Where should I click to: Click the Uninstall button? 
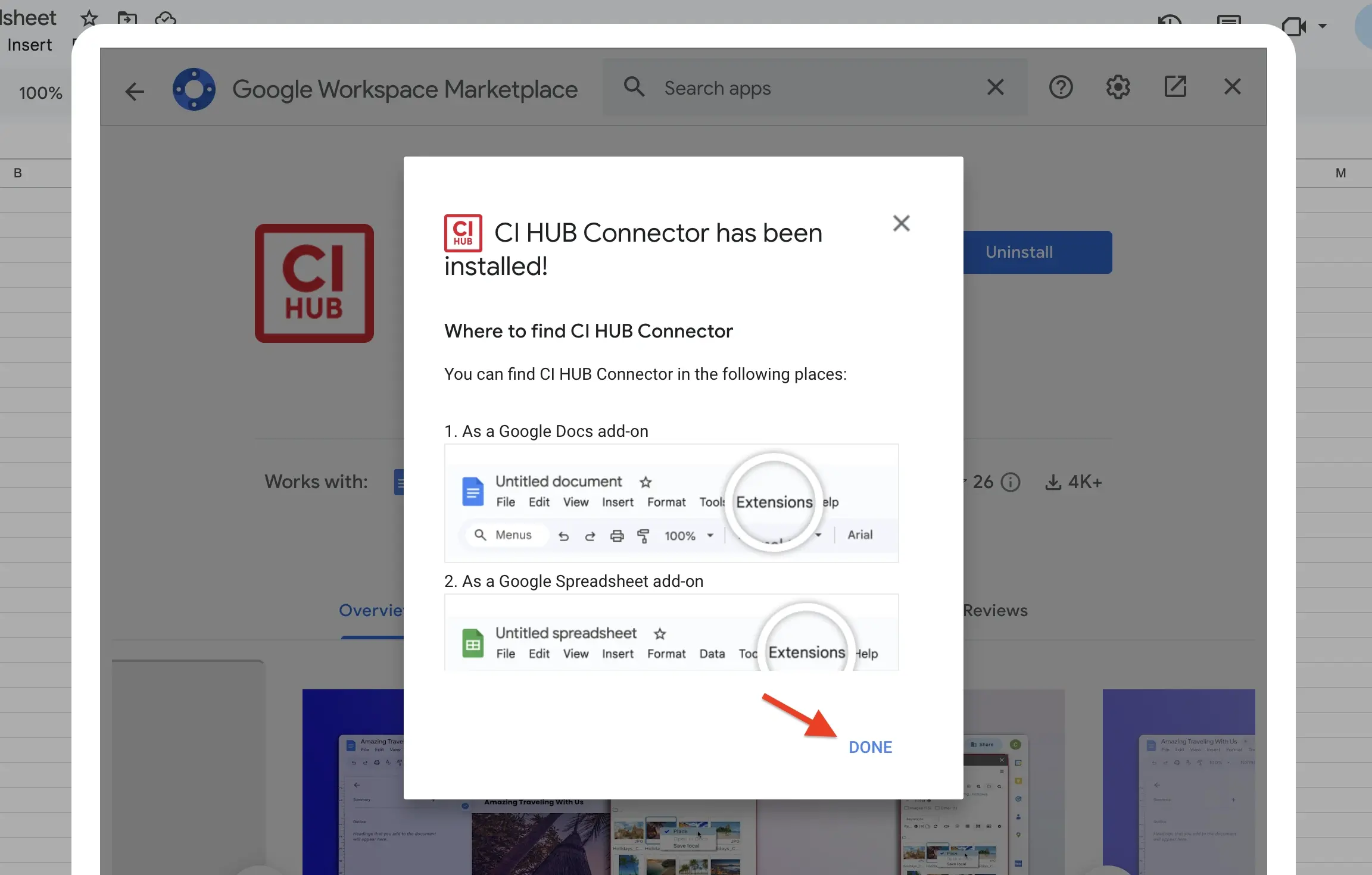pos(1037,252)
